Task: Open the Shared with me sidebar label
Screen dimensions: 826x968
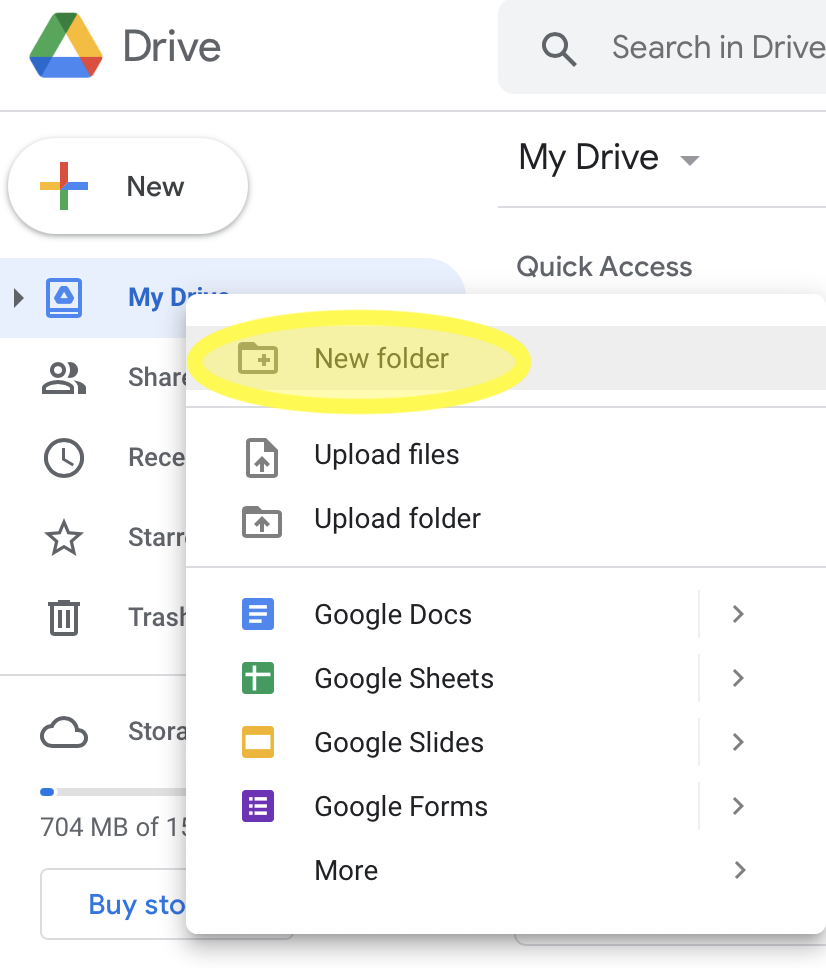Action: coord(157,377)
